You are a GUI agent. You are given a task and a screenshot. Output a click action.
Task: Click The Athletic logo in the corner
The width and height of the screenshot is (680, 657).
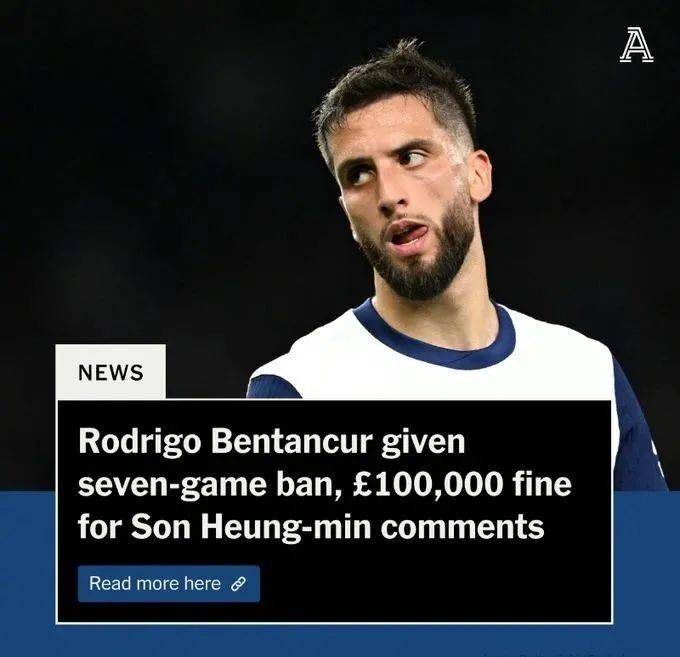tap(636, 44)
